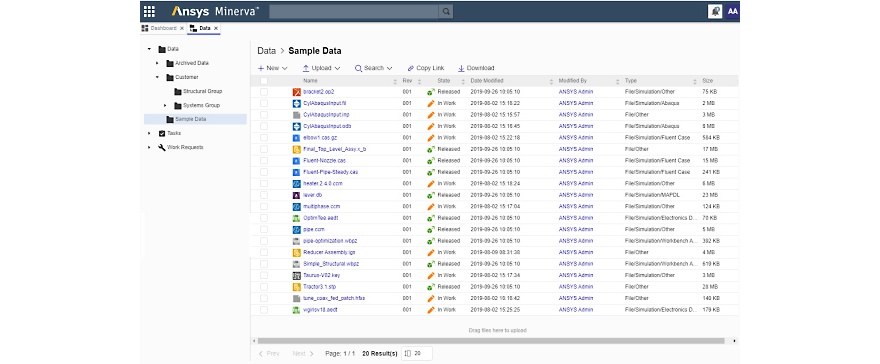Screen dimensions: 880x364
Task: Click the heater.2.4.0.ccm file icon
Action: [297, 183]
